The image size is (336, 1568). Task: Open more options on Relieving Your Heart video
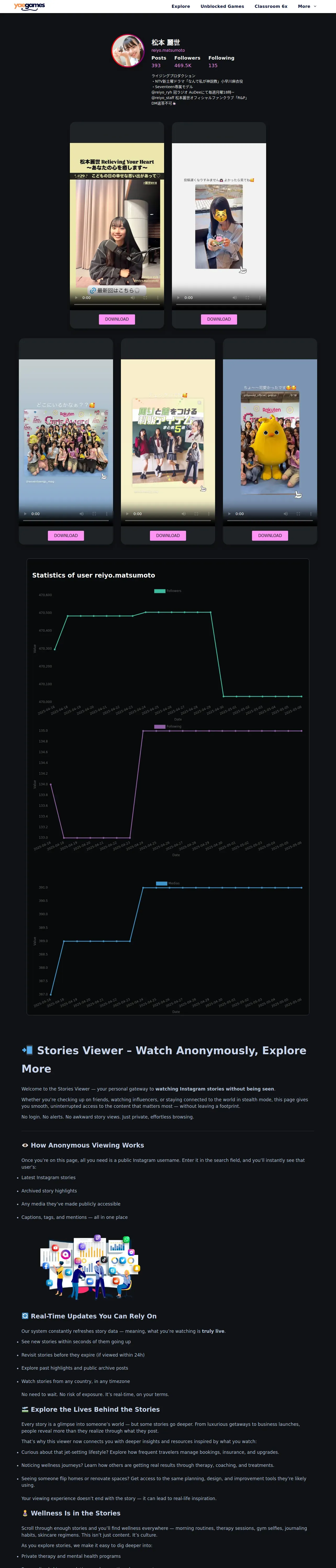click(158, 298)
